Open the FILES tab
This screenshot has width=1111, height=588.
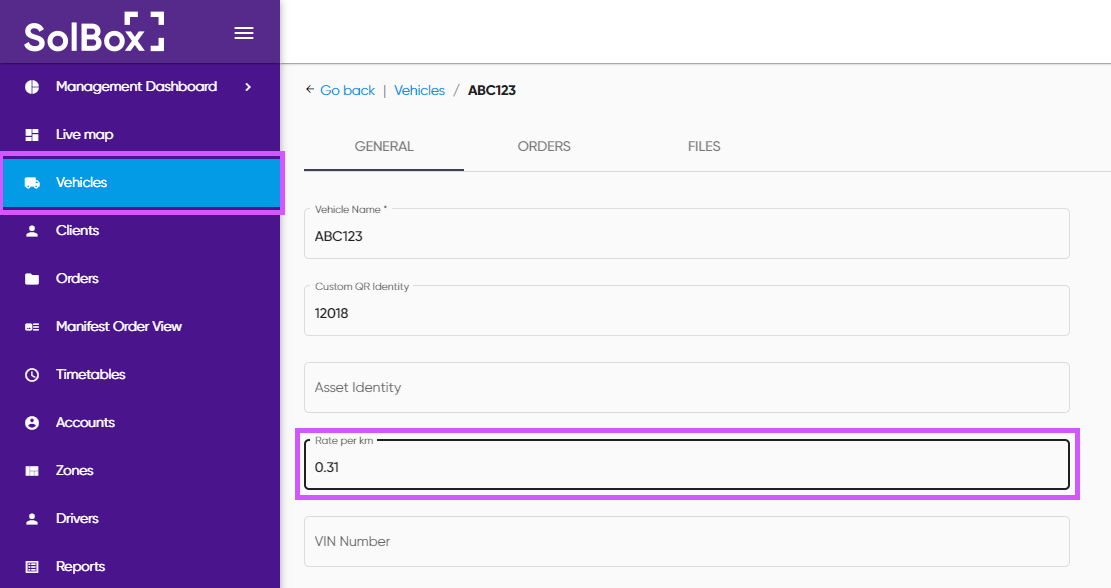[x=704, y=146]
